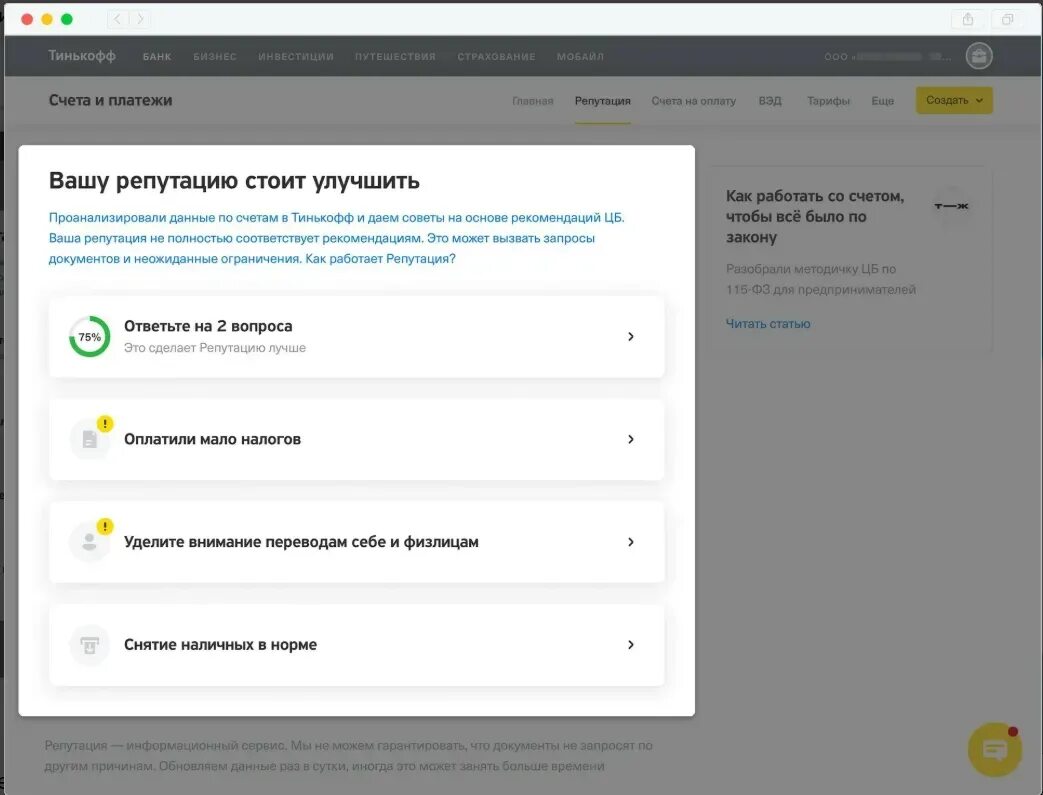Select the 'Репутация' tab
Screen dimensions: 1043x795
pos(603,101)
